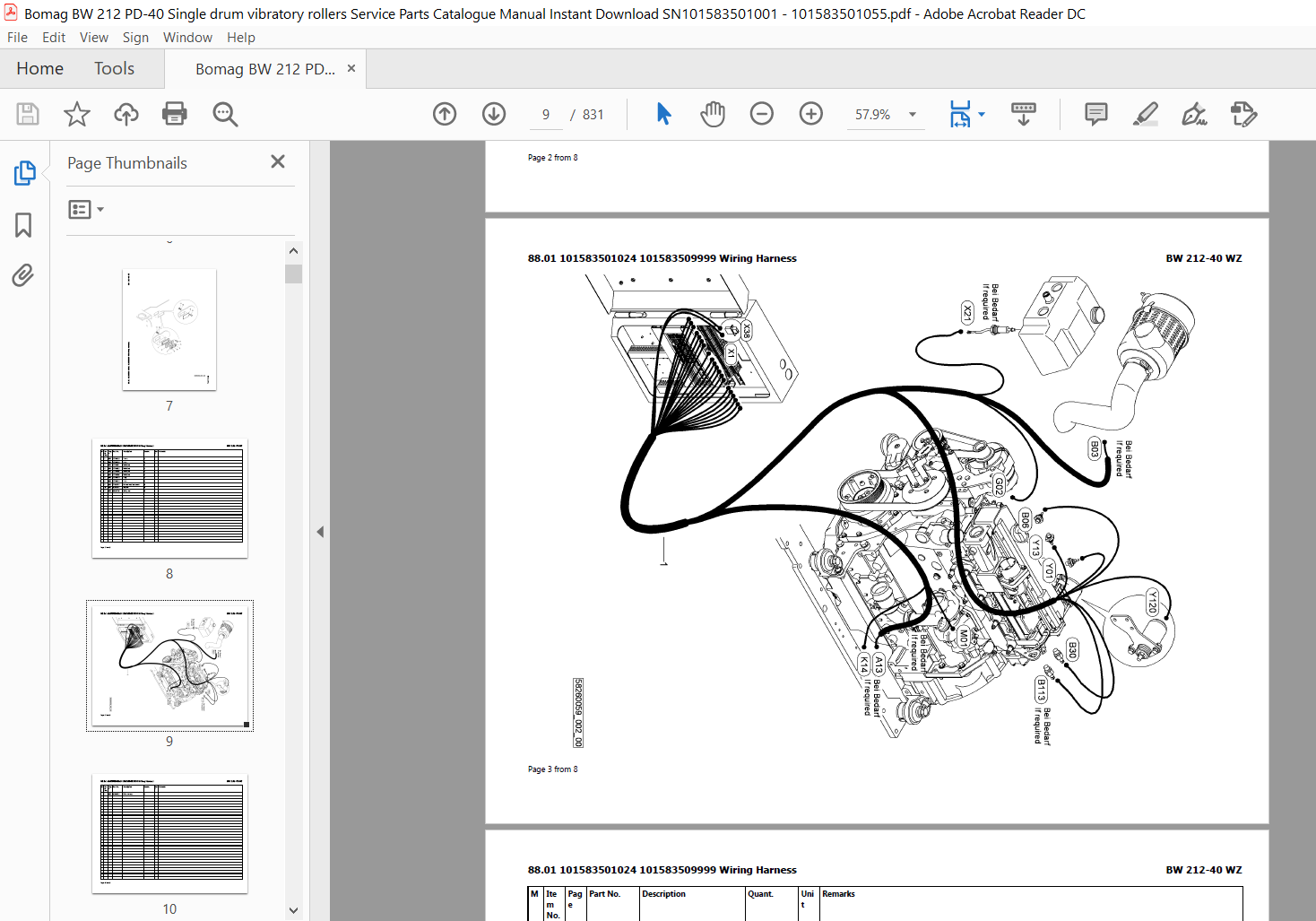Select page 8 thumbnail
This screenshot has height=921, width=1316.
click(169, 499)
